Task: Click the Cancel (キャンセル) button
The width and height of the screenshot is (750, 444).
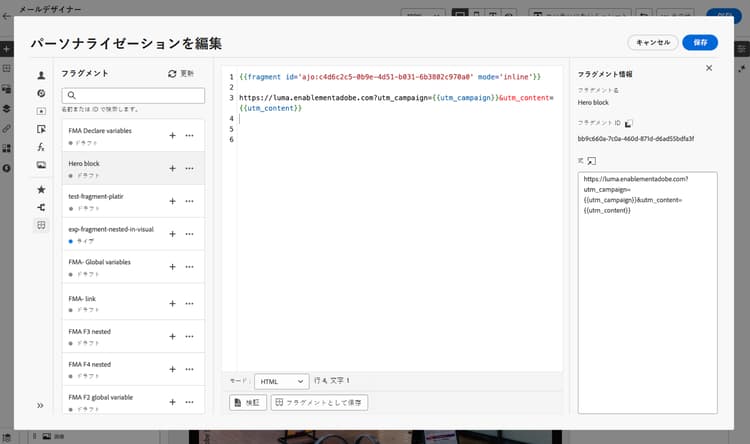Action: tap(652, 43)
